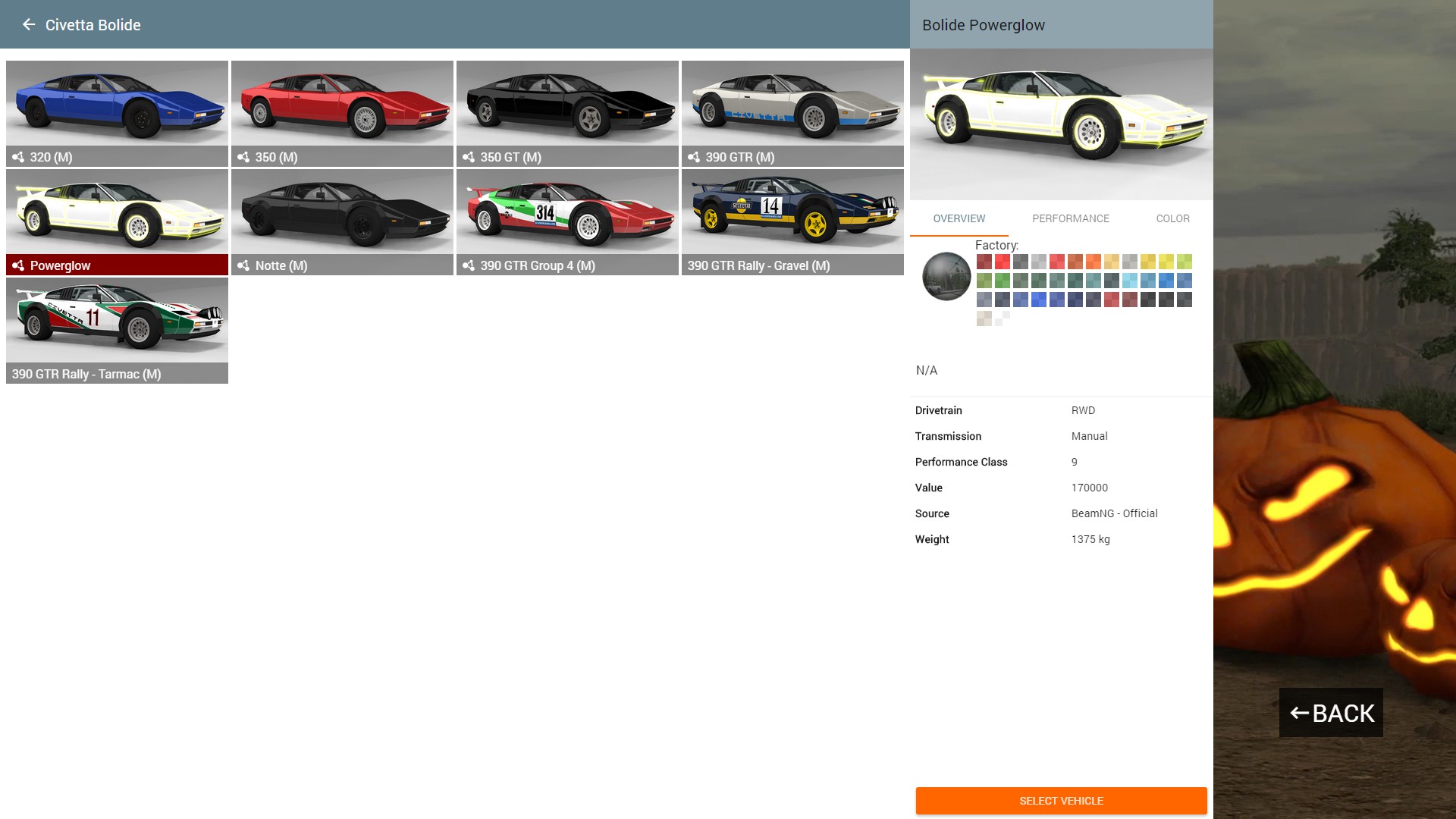Open the Color tab
This screenshot has width=1456, height=819.
tap(1172, 218)
